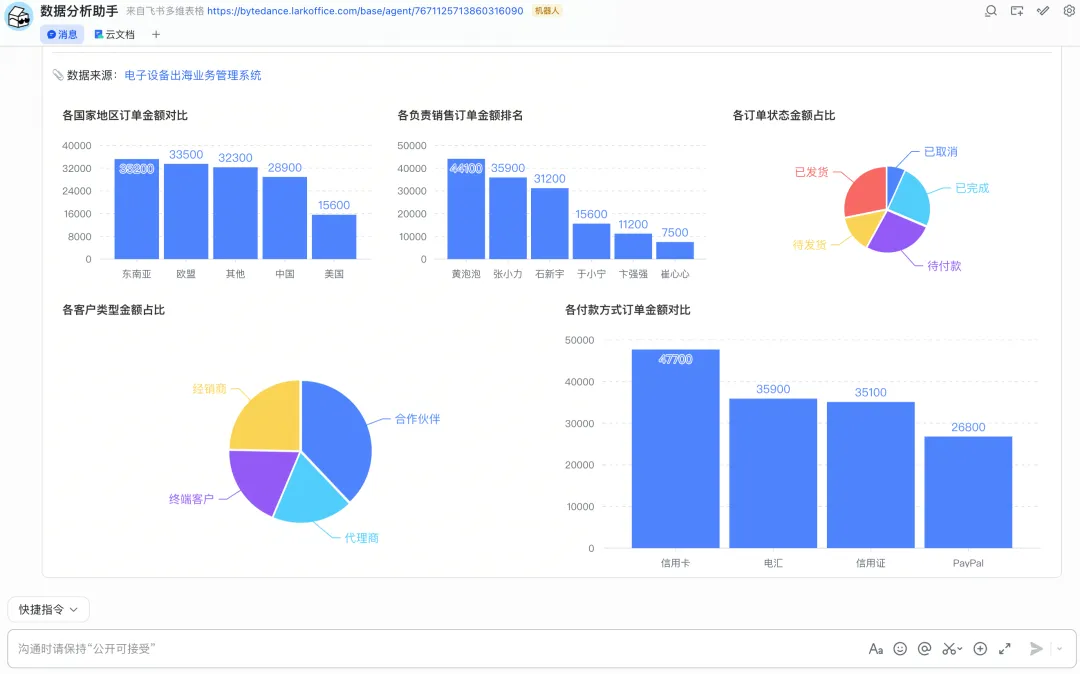Click the circled plus attachment icon
The height and width of the screenshot is (674, 1080).
tap(980, 649)
